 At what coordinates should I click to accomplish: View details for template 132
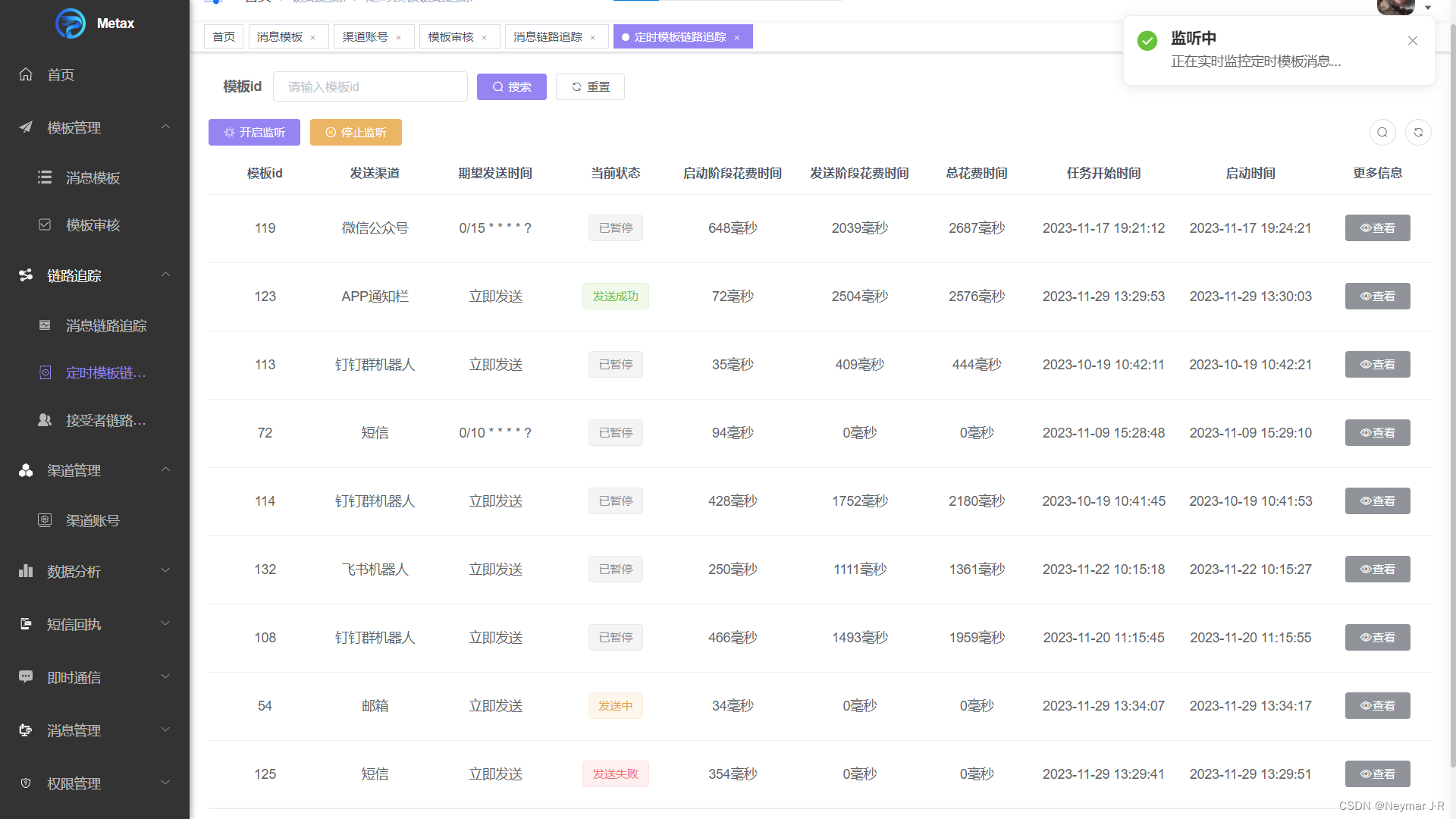[x=1377, y=569]
